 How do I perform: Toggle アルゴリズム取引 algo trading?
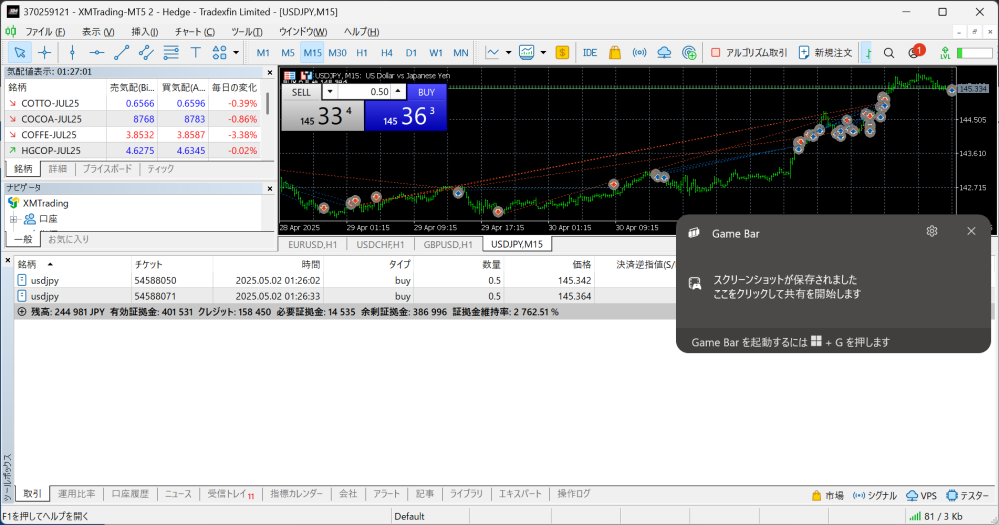pos(749,53)
